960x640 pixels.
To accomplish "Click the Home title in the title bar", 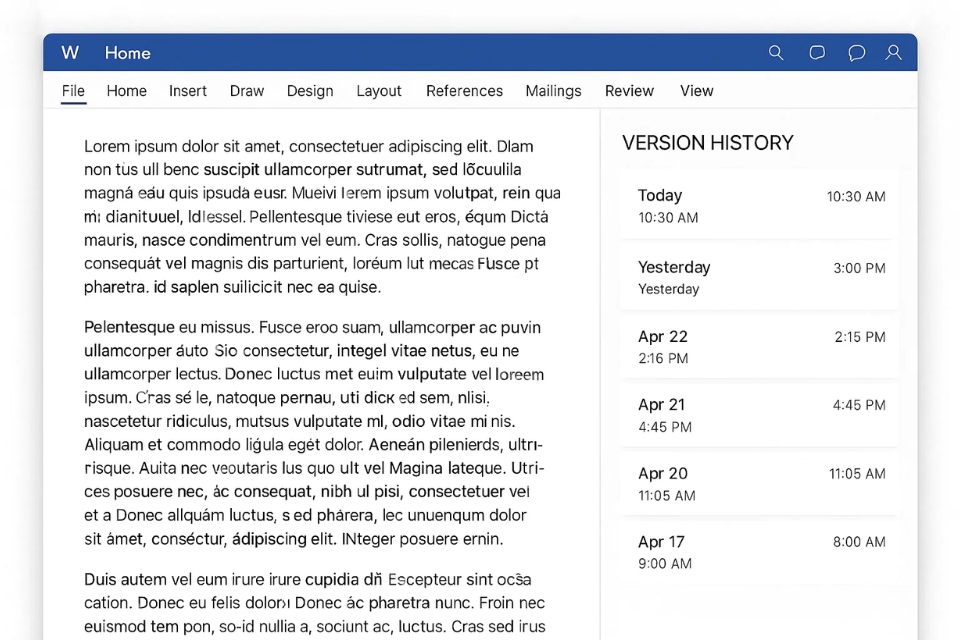I will pos(127,53).
